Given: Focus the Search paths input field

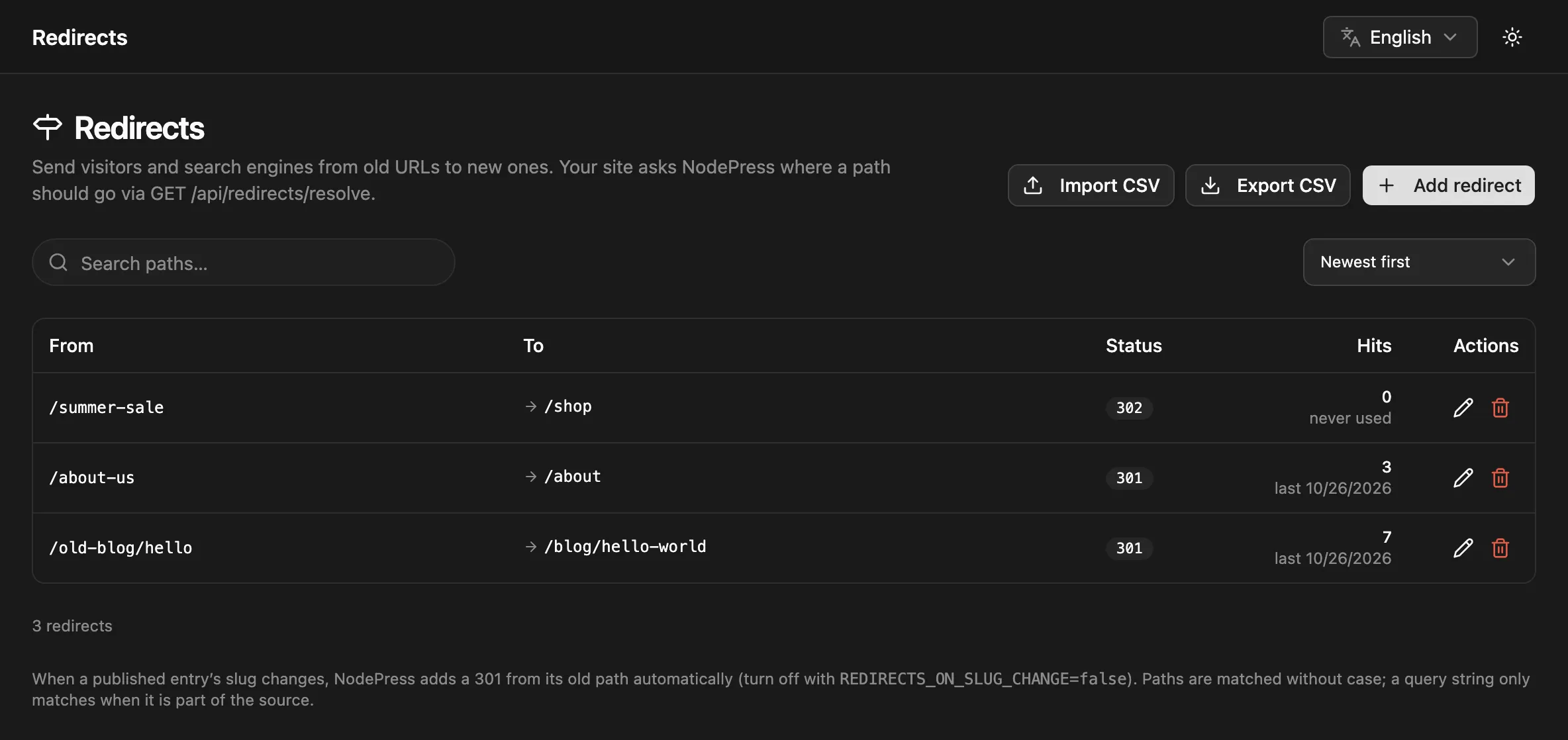Looking at the screenshot, I should [243, 262].
